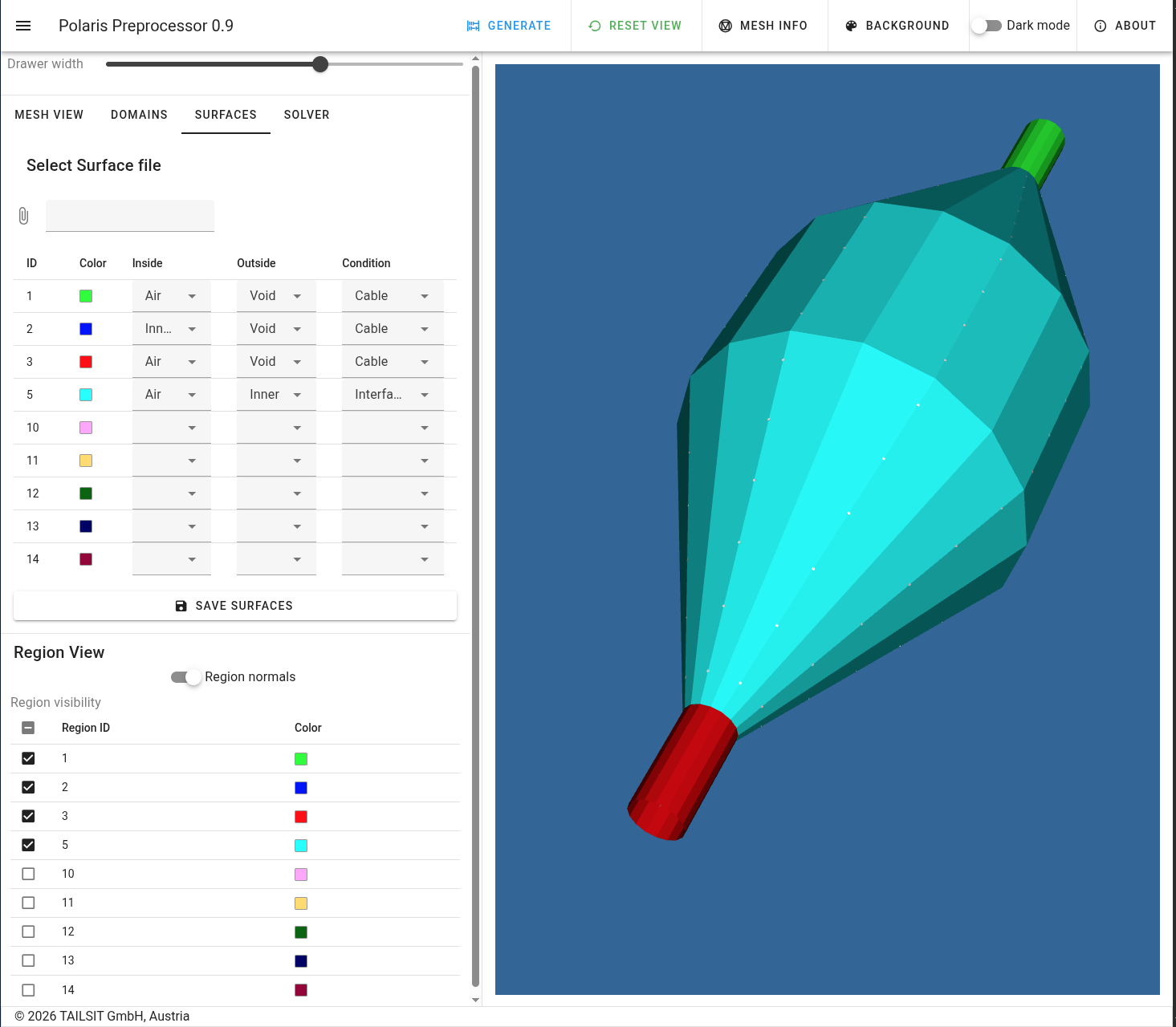This screenshot has width=1176, height=1027.
Task: Enable visibility for region 14
Action: point(28,990)
